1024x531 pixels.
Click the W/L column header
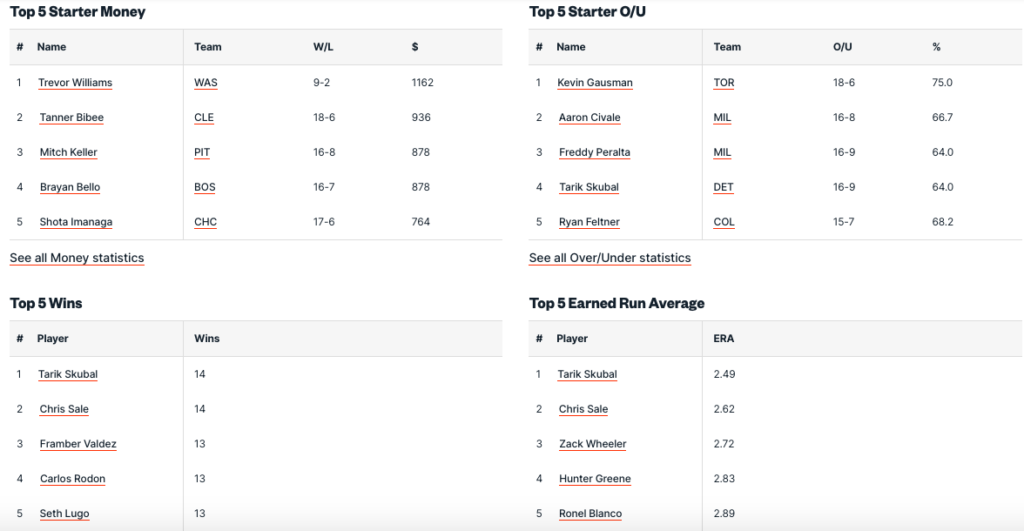tap(324, 47)
